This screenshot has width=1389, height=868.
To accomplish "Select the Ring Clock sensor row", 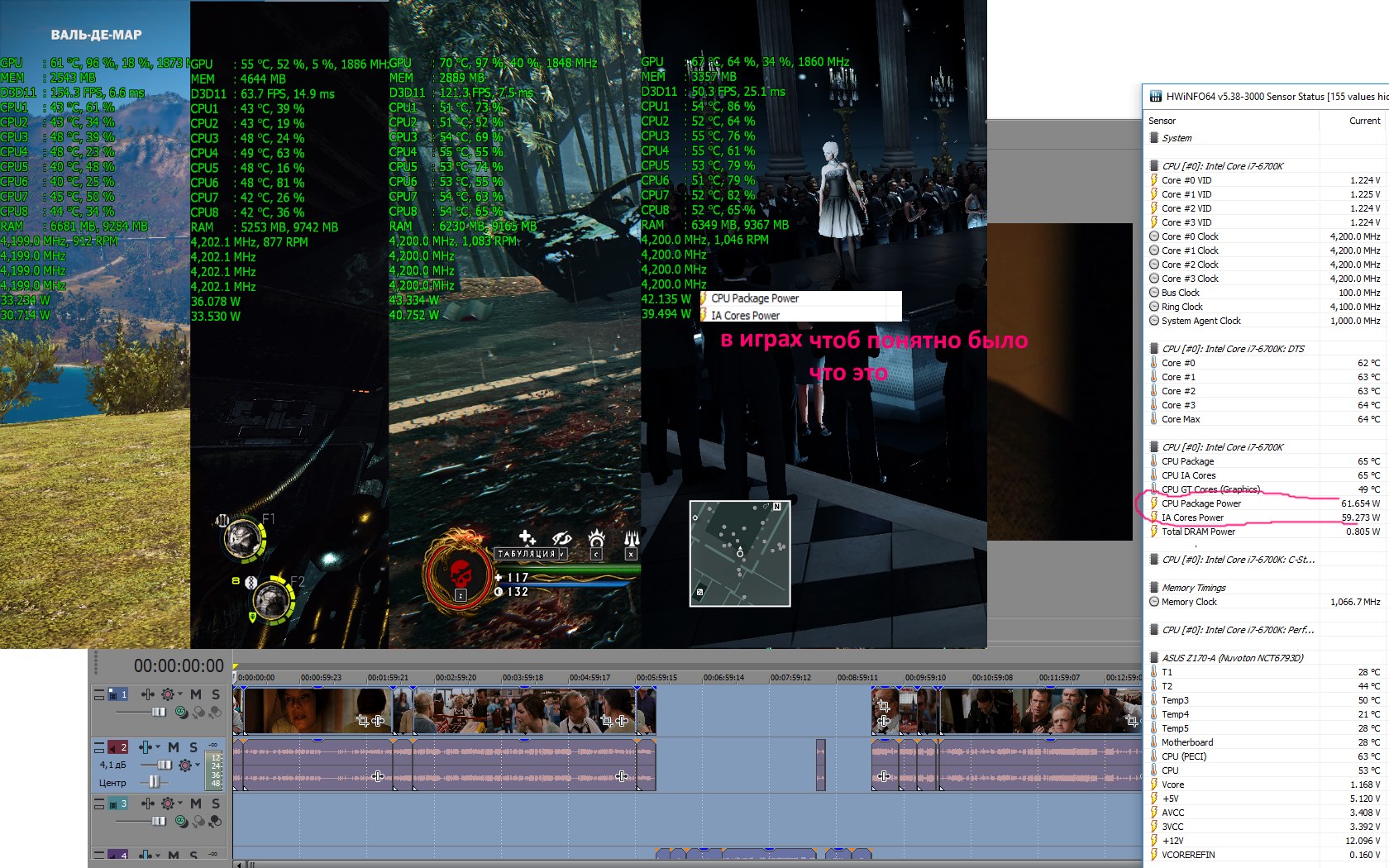I will [1265, 307].
